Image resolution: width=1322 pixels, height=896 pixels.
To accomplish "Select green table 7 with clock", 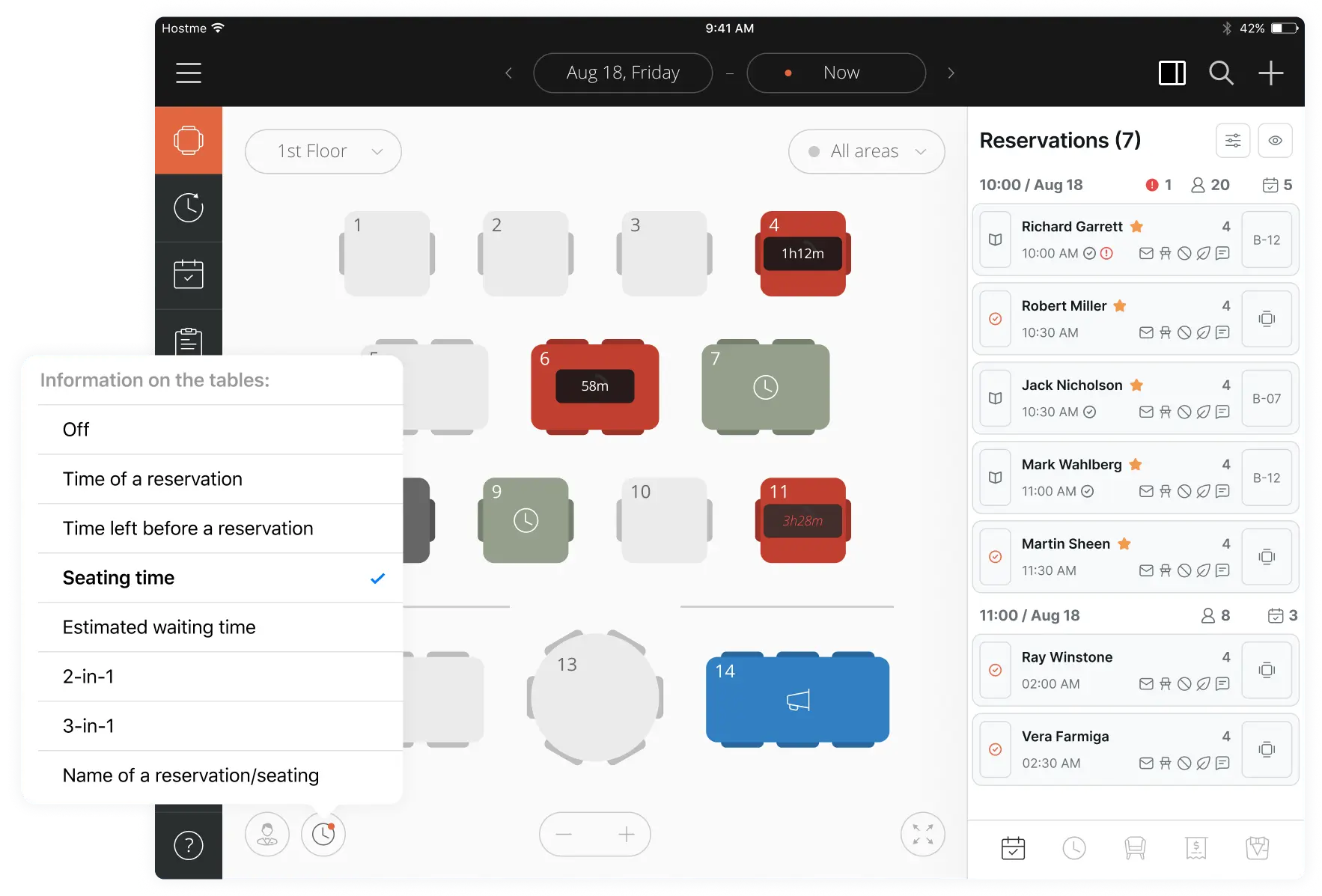I will click(766, 387).
